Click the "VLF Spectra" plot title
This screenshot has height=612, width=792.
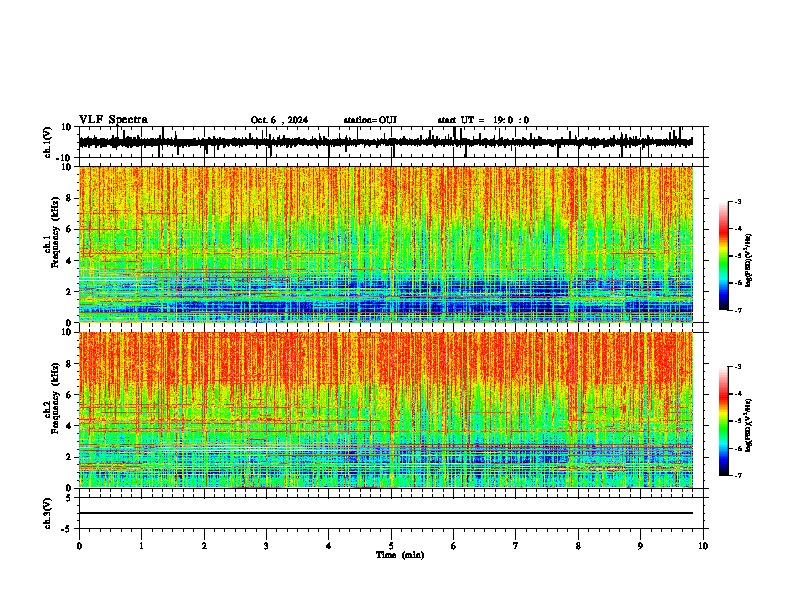(x=113, y=120)
